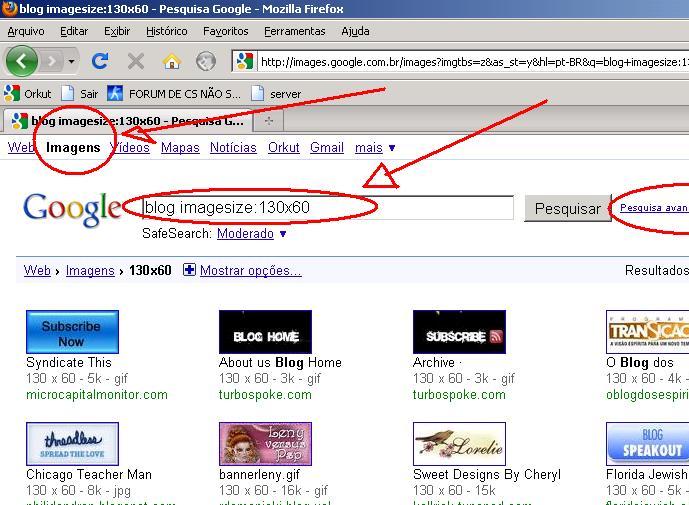Click the Notícias link

coord(233,148)
